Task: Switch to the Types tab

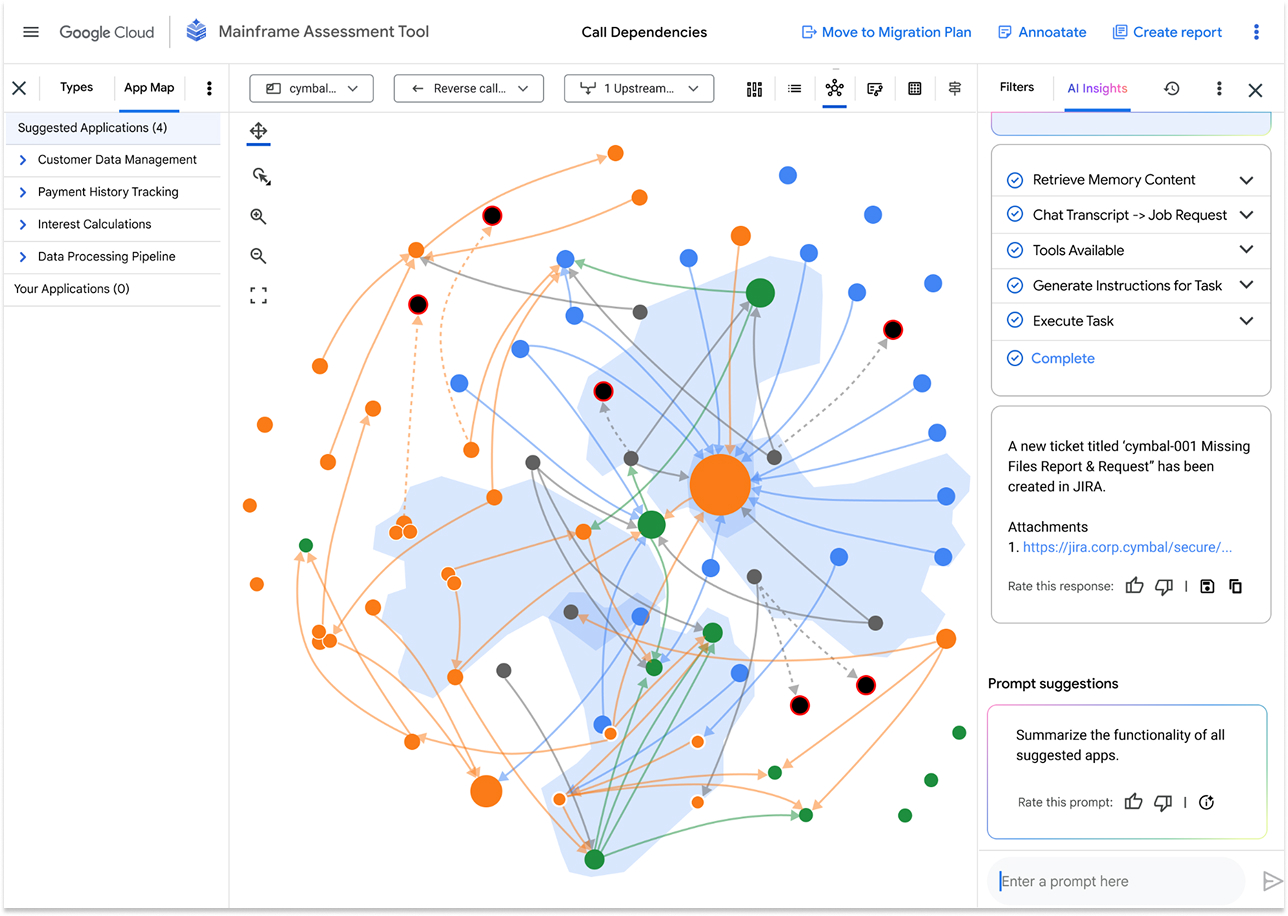Action: click(76, 87)
